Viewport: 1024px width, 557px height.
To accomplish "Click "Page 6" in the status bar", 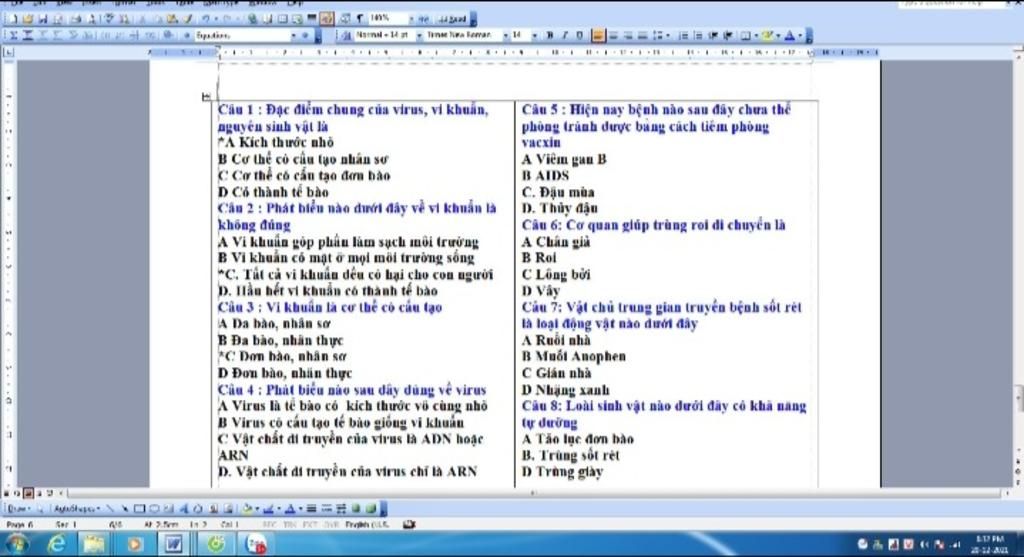I will 20,525.
